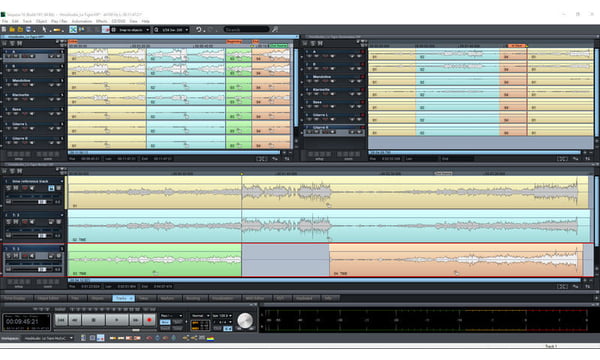Click the highlighted grid view toolbar icon
The height and width of the screenshot is (360, 600).
click(x=106, y=29)
